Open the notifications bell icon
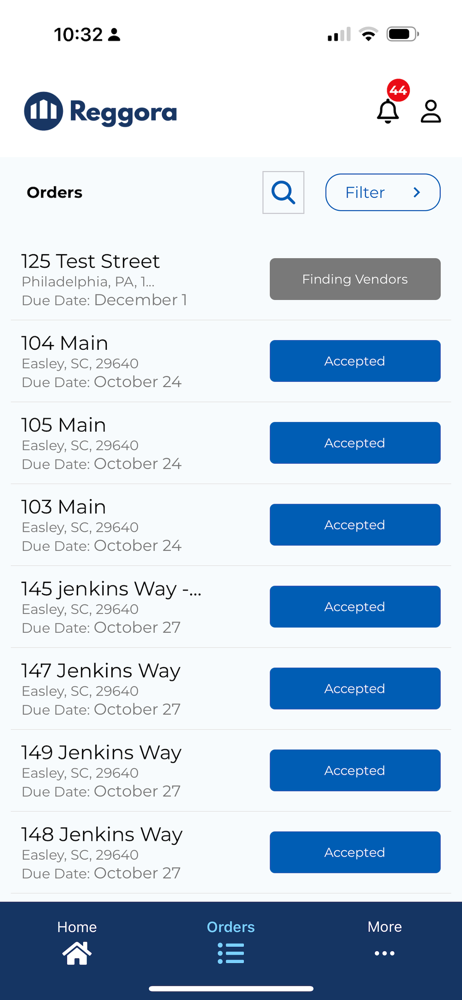The height and width of the screenshot is (1000, 462). 387,112
